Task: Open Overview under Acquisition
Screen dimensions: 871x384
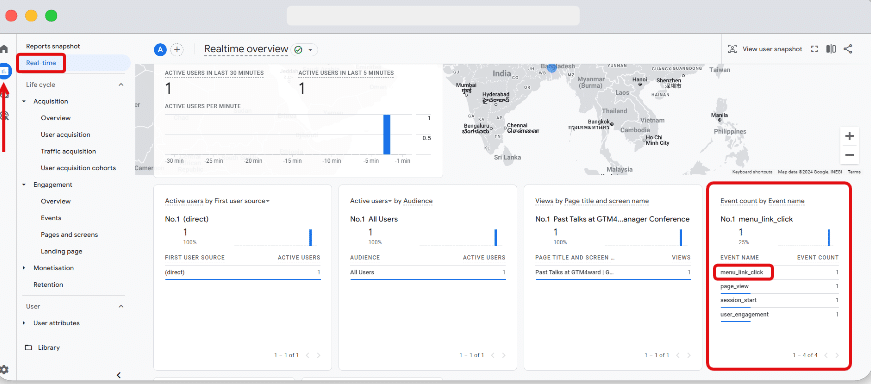Action: [56, 118]
